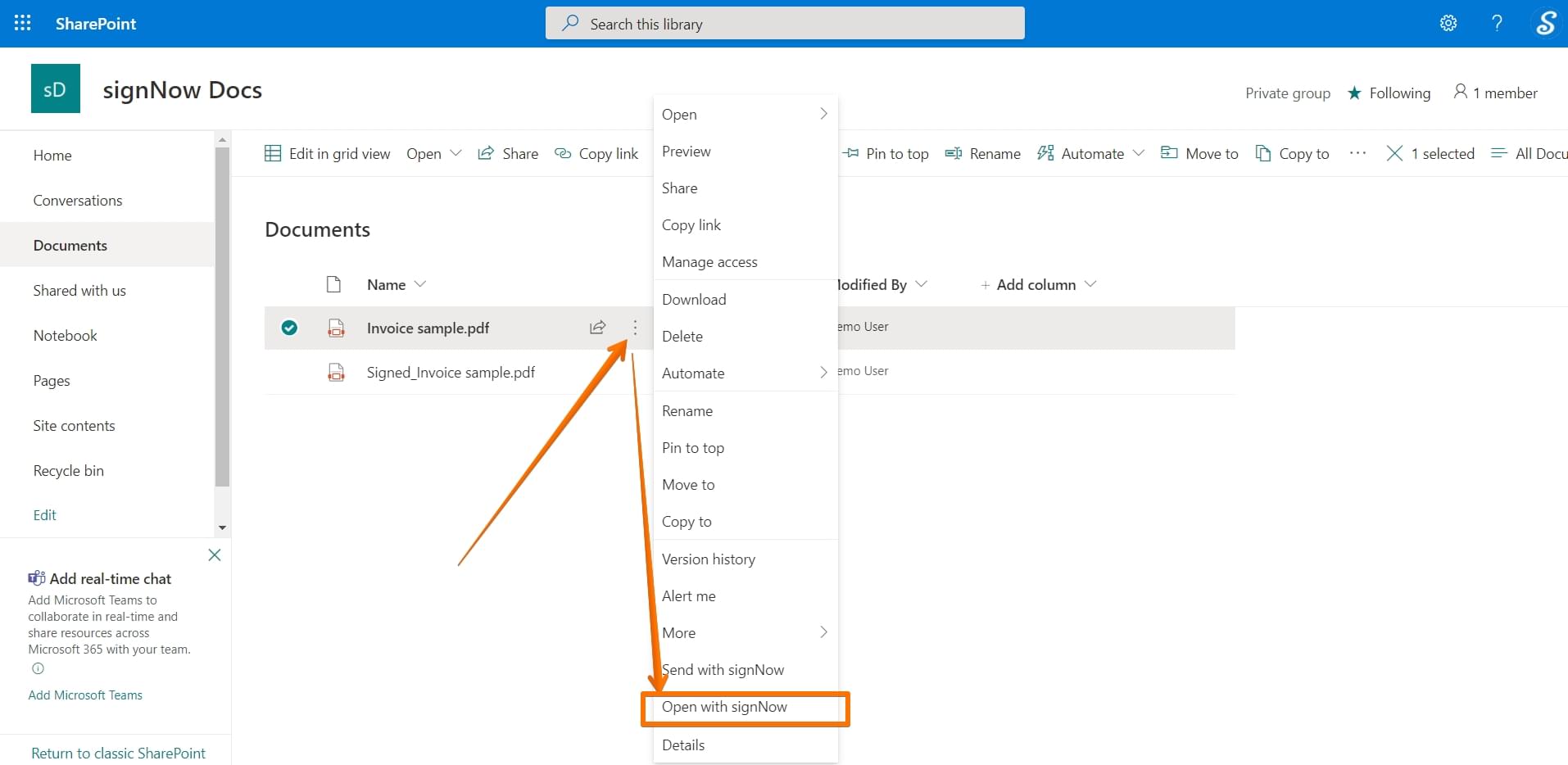1568x765 pixels.
Task: Select Version history in the context menu
Action: coord(745,559)
